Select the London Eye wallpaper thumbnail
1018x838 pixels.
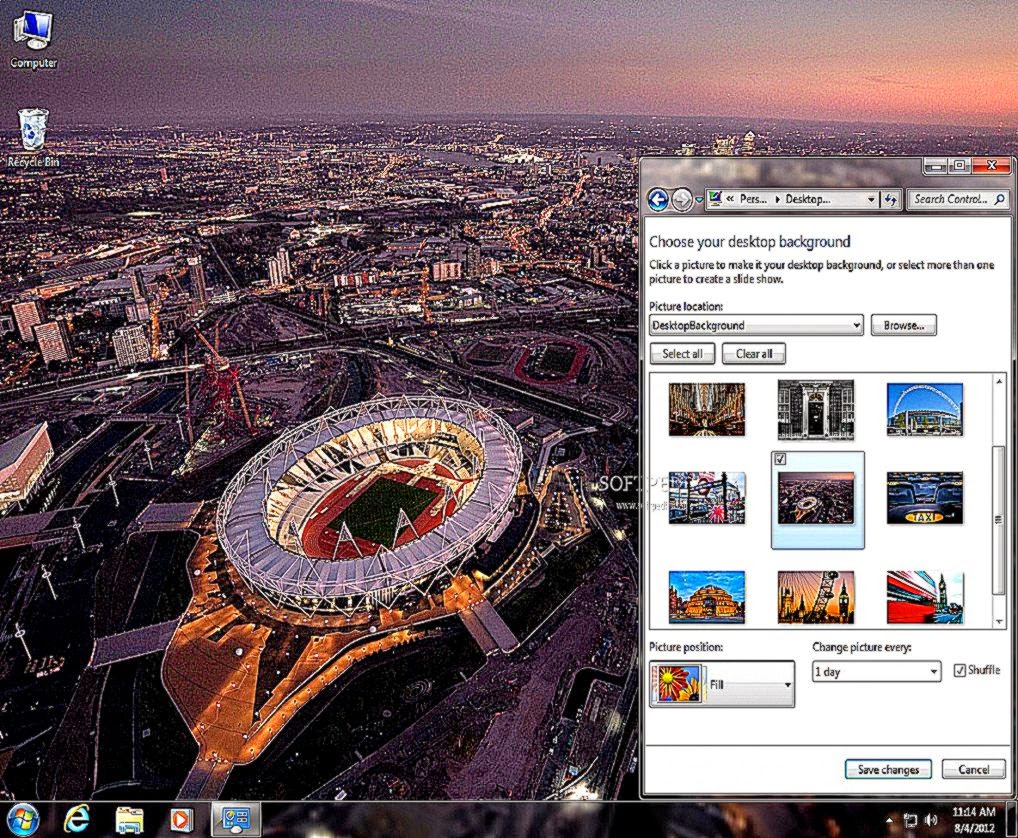point(815,597)
